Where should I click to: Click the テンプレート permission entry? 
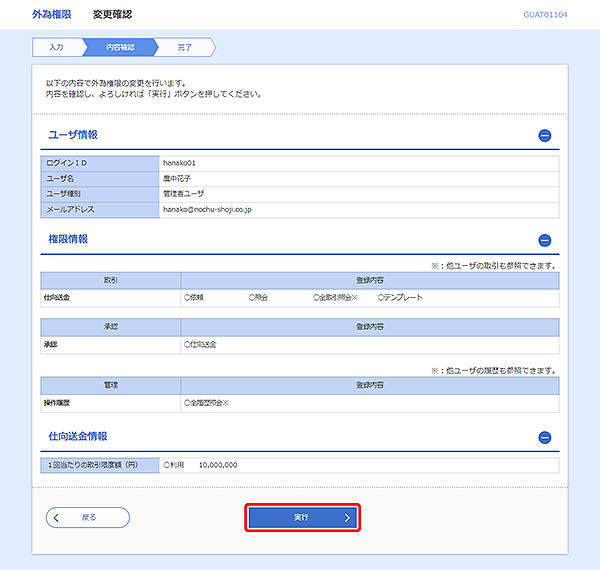coord(400,298)
